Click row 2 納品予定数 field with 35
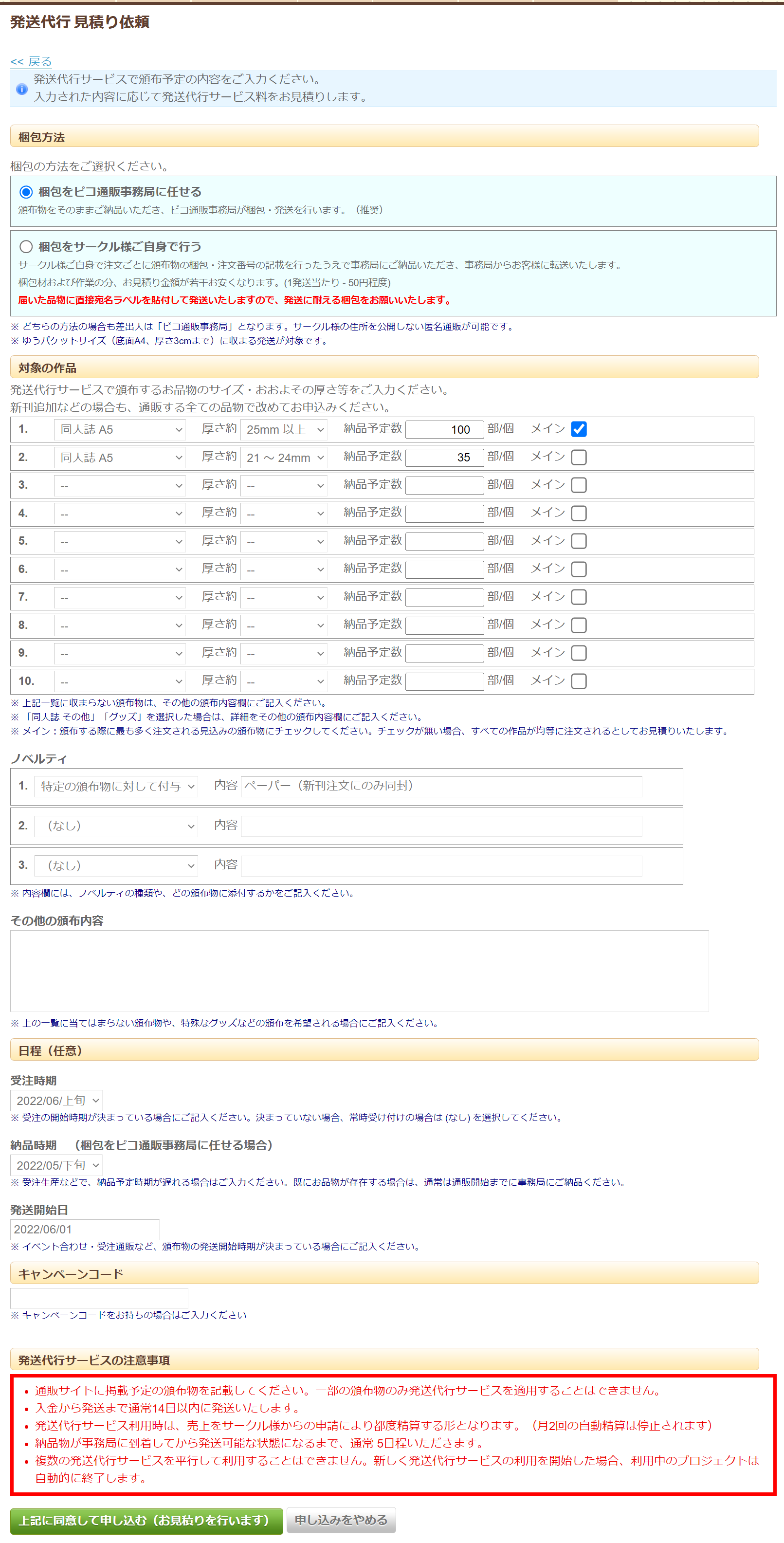The width and height of the screenshot is (784, 1543). 444,458
